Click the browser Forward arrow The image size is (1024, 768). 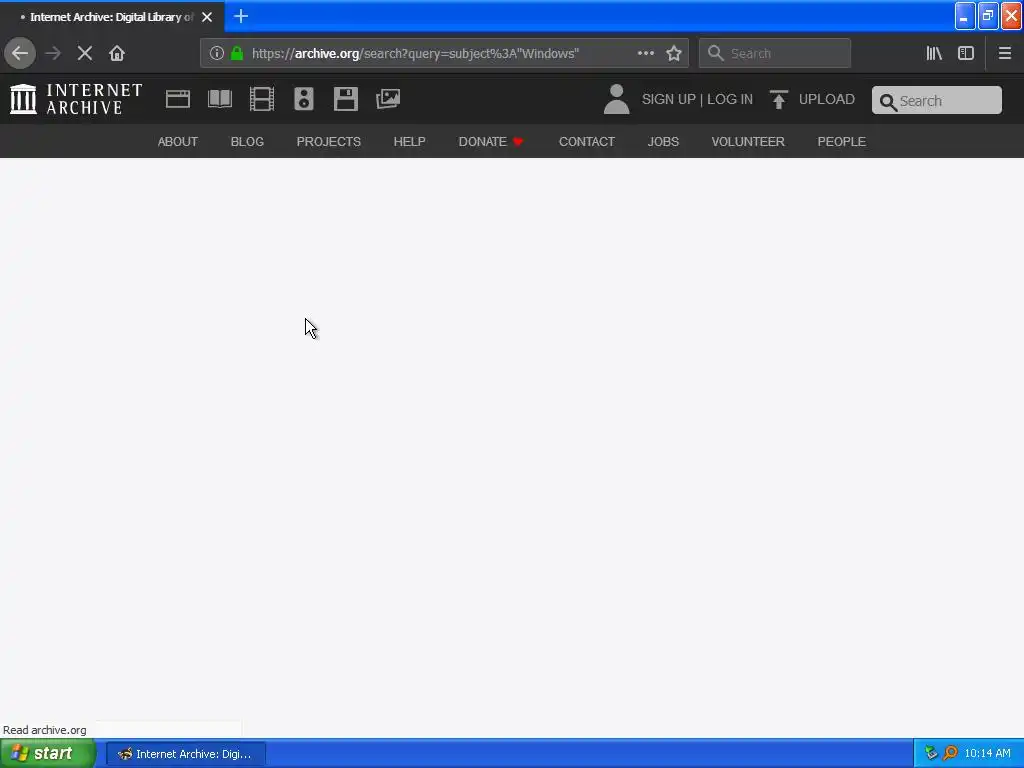point(53,54)
